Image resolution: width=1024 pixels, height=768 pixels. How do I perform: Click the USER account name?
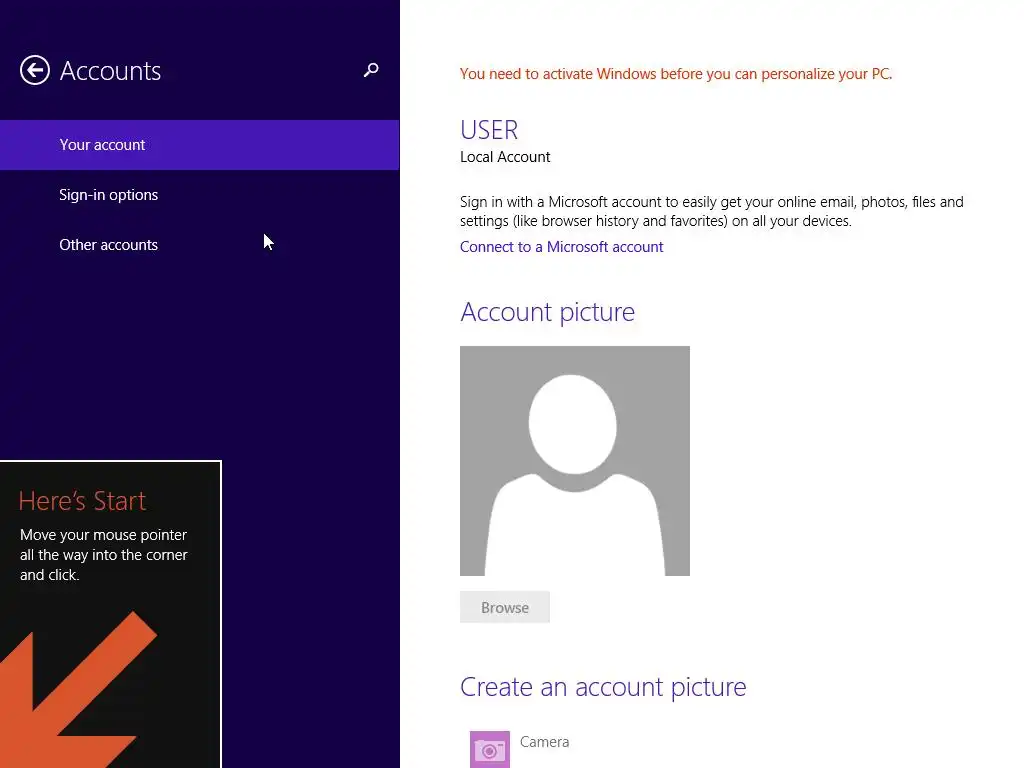click(x=489, y=130)
